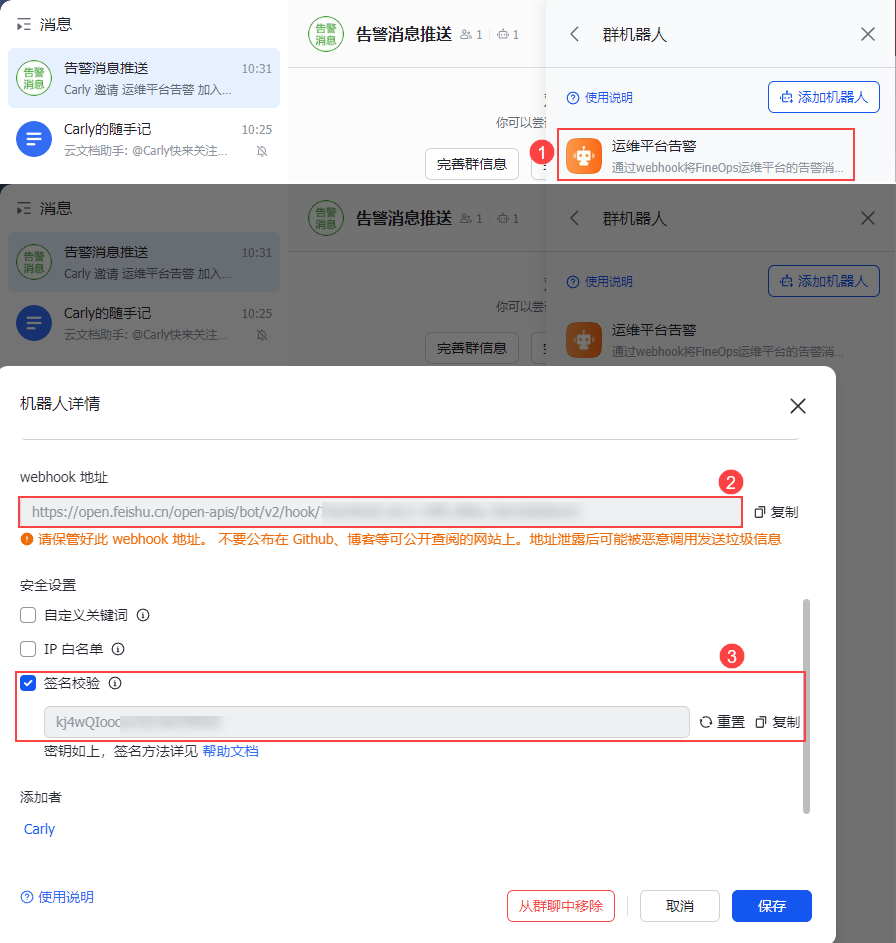The width and height of the screenshot is (896, 943).
Task: Click muted bell icon on Carly的随手记 chat
Action: (262, 151)
